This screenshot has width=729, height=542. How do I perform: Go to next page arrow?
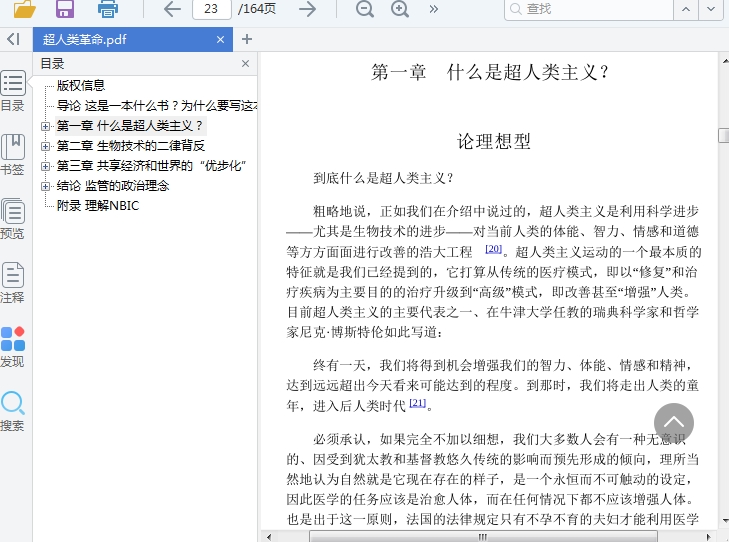307,9
